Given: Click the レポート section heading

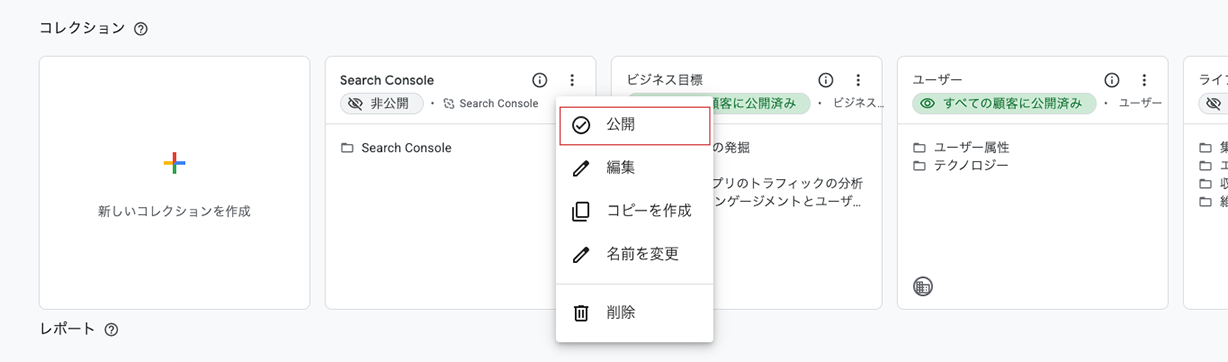Looking at the screenshot, I should point(67,329).
